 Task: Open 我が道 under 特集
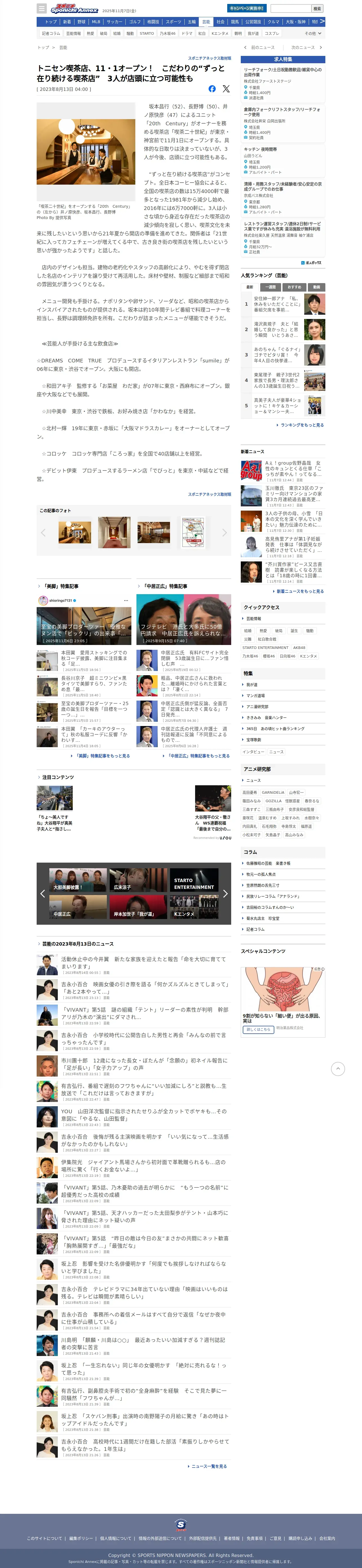[x=283, y=685]
